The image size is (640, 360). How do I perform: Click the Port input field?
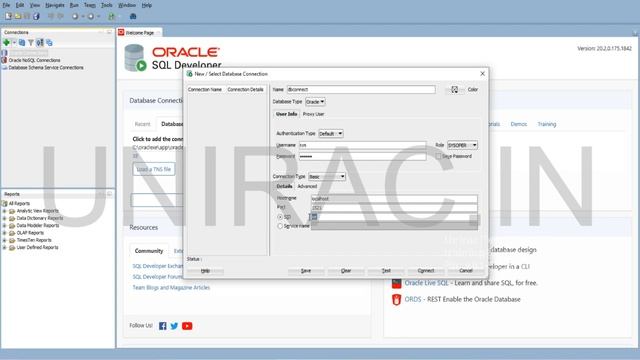tap(394, 208)
